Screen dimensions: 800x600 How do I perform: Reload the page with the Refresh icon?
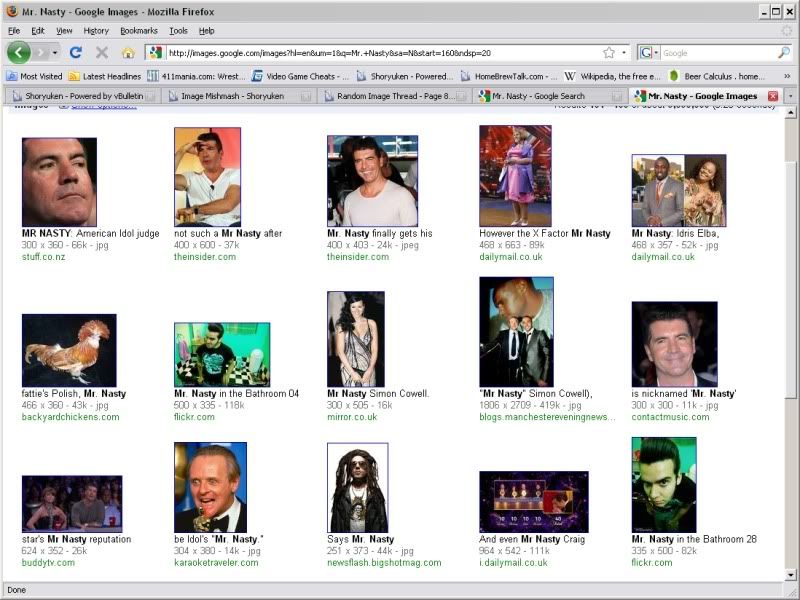(x=76, y=53)
